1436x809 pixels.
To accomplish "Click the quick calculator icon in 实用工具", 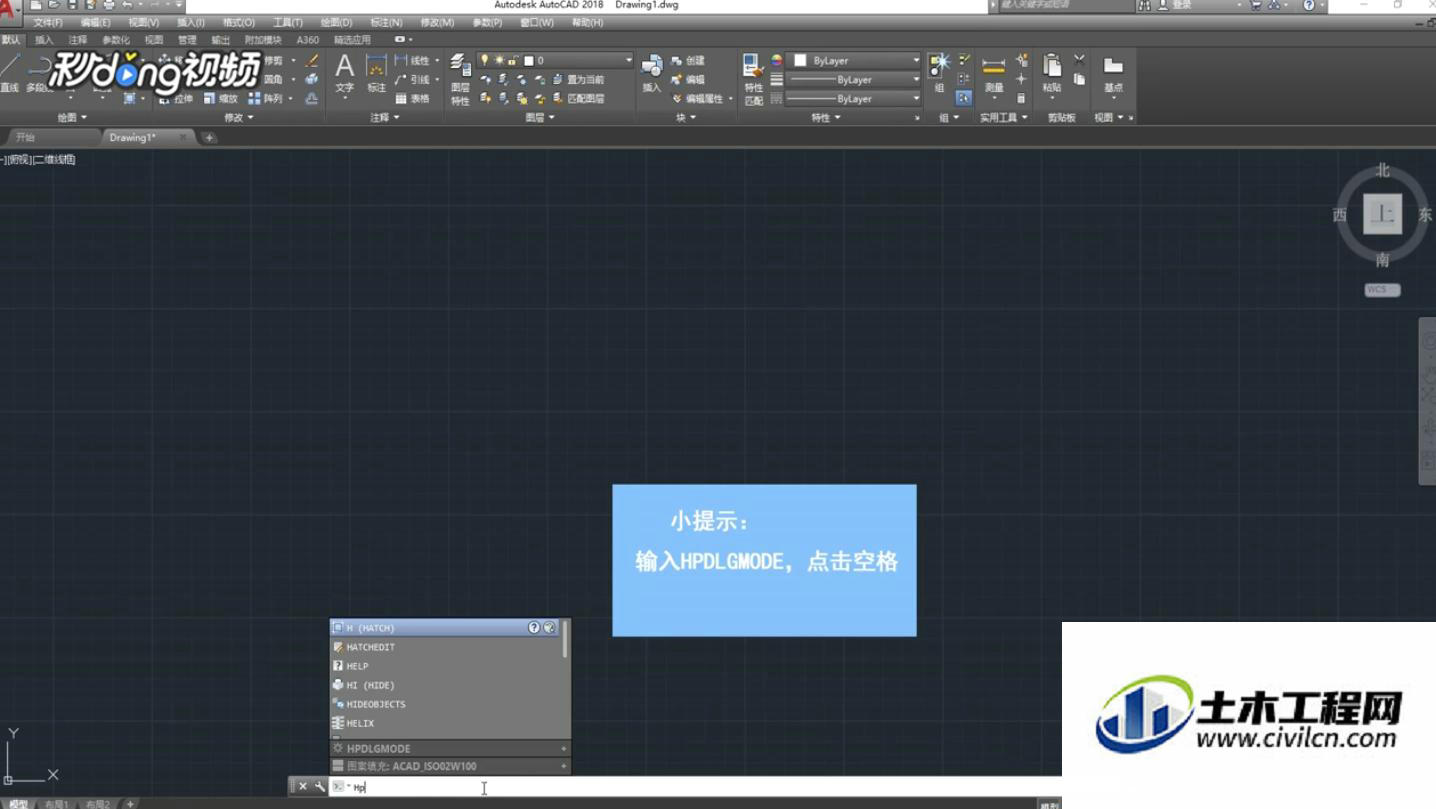I will (1021, 98).
